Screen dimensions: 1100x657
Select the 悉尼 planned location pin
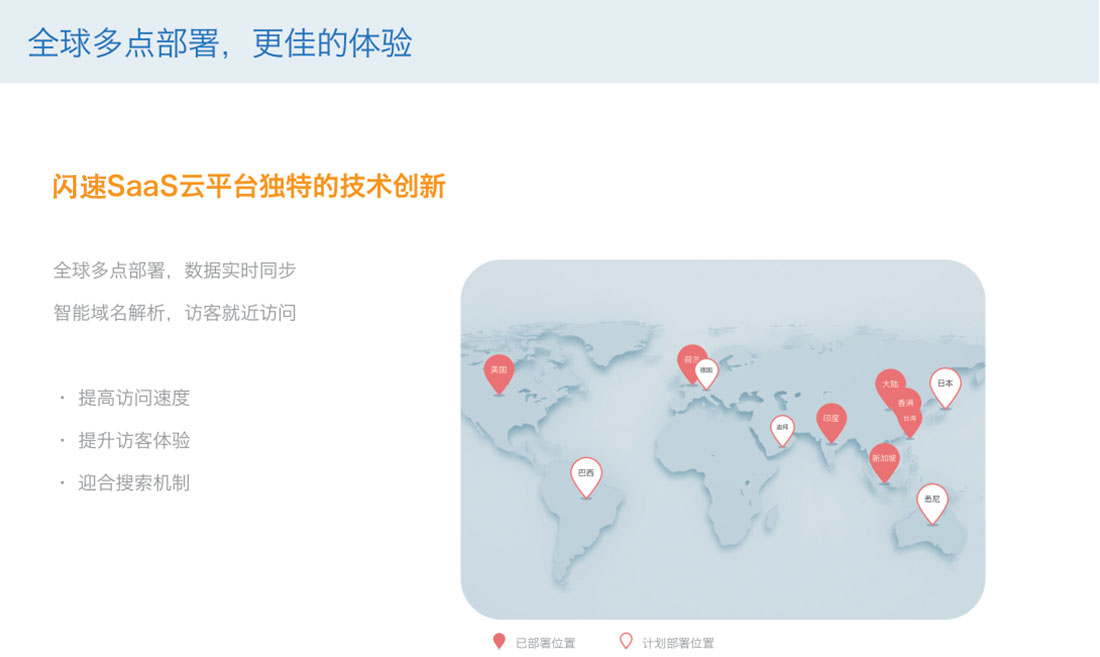932,500
